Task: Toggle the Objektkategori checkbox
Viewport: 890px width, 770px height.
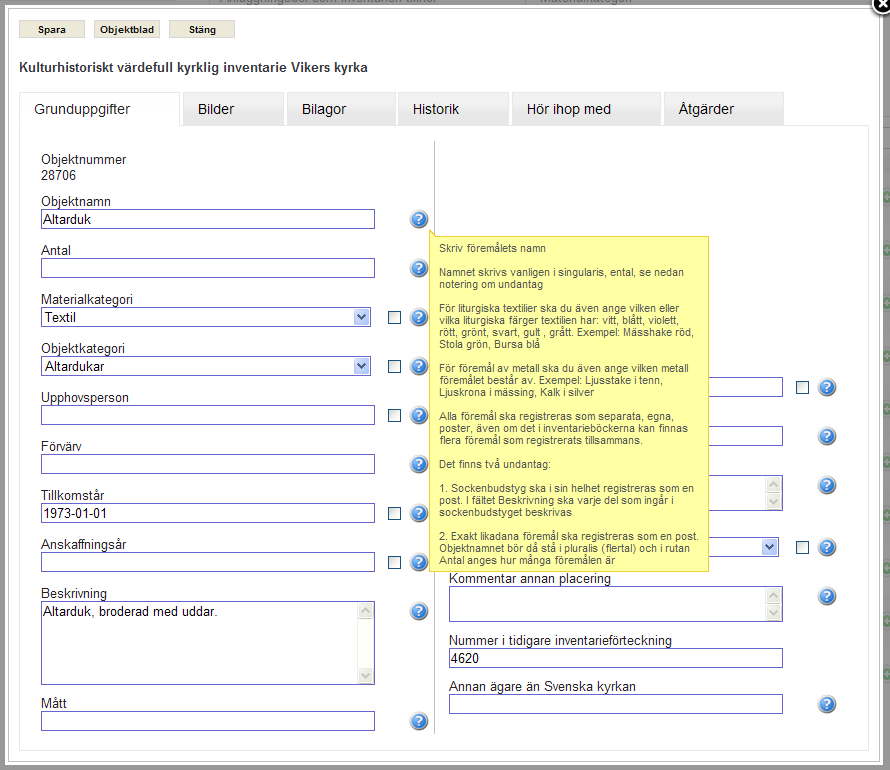Action: (x=394, y=367)
